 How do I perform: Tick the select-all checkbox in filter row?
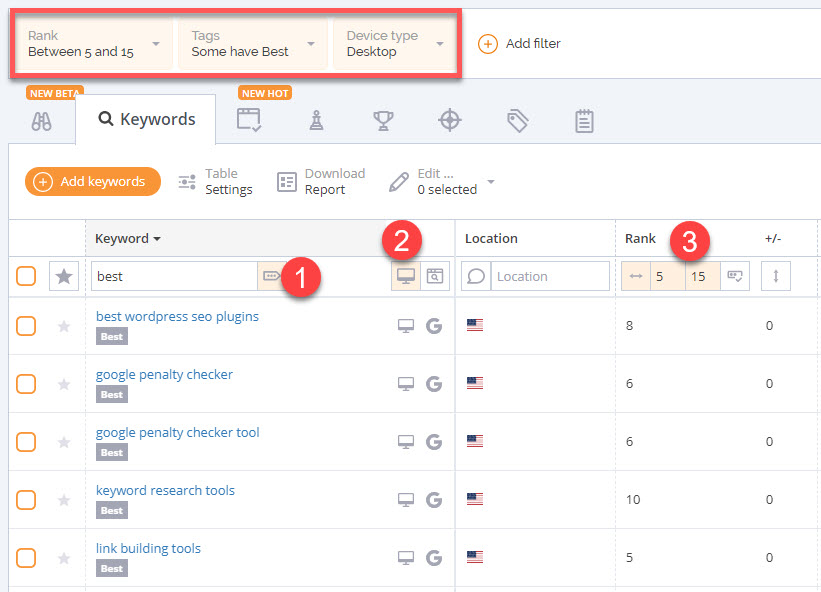point(26,276)
